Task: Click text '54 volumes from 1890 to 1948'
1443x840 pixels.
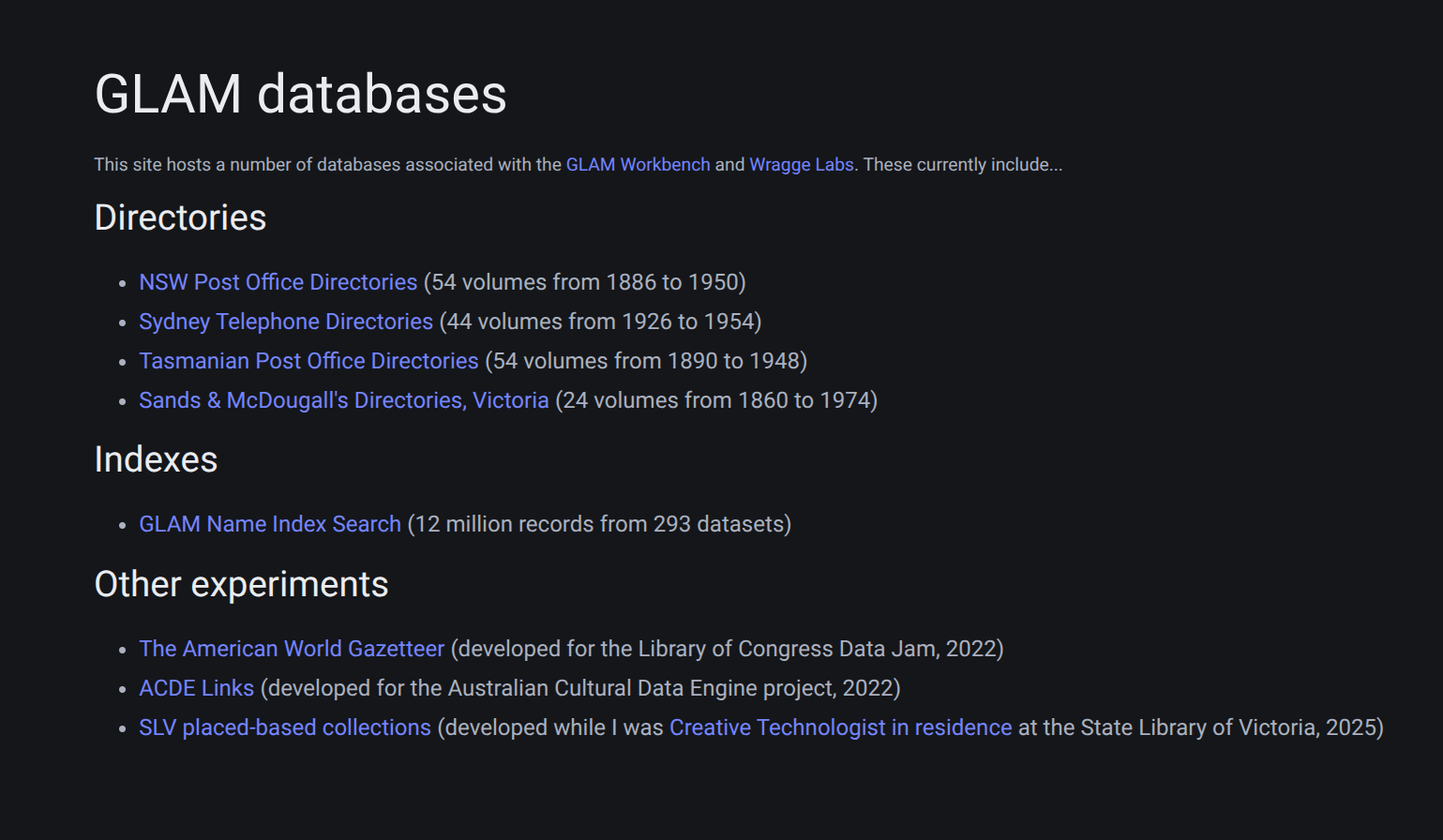Action: point(646,361)
